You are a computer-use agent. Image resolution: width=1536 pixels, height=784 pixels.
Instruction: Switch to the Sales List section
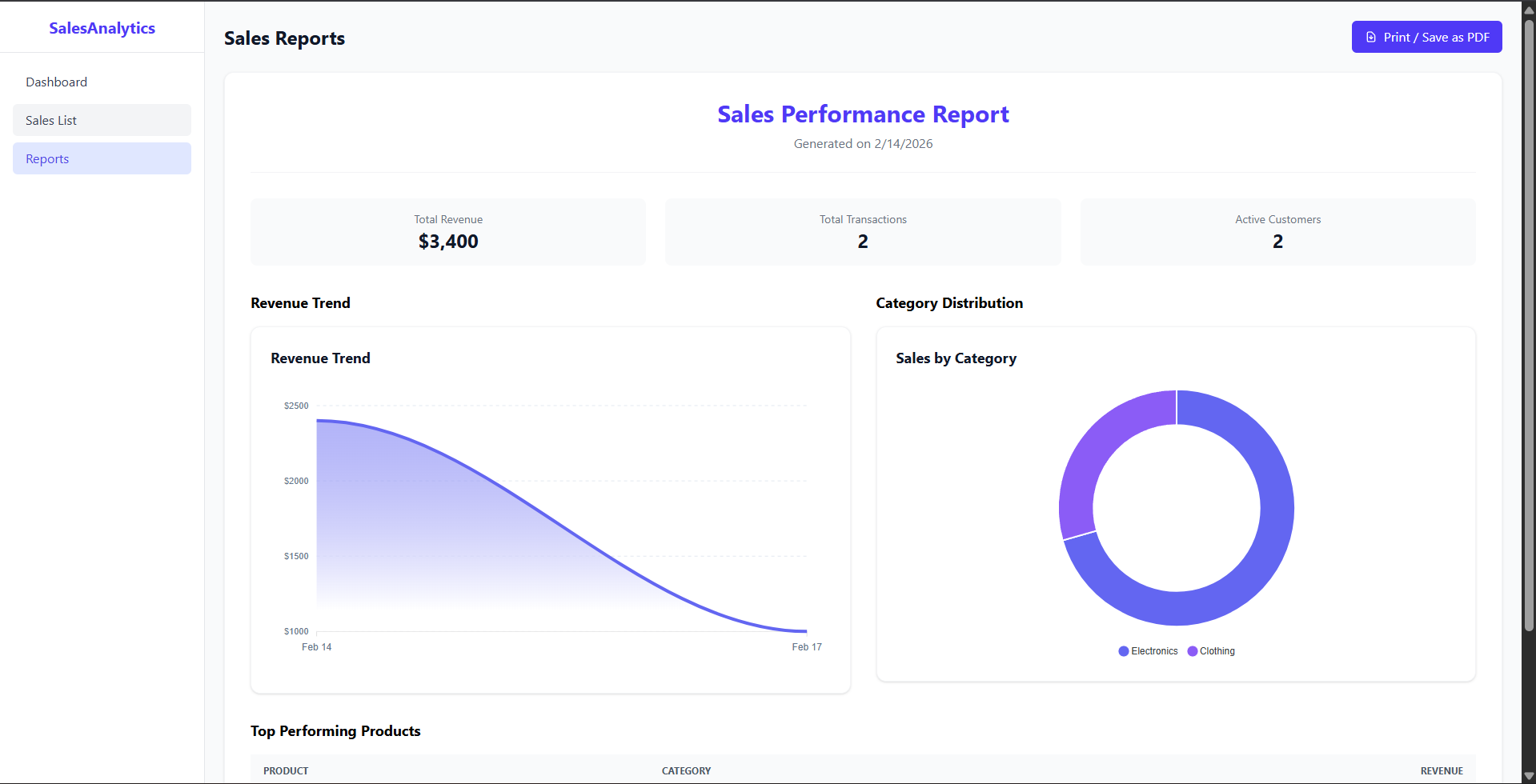(102, 120)
